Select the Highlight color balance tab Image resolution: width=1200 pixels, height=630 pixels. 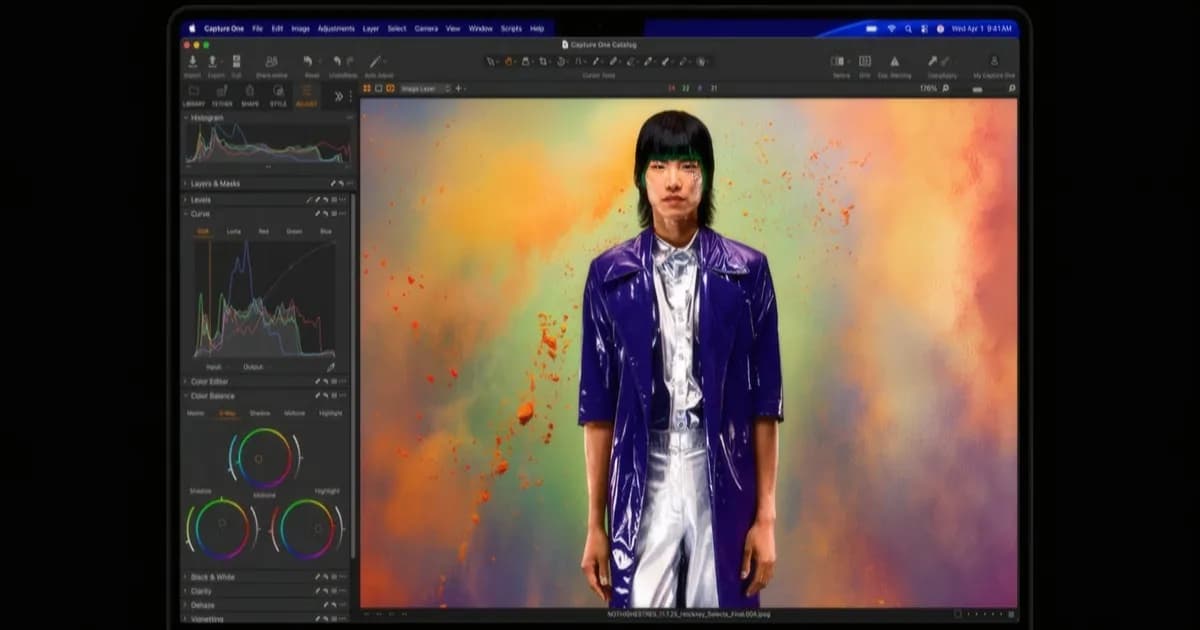330,413
